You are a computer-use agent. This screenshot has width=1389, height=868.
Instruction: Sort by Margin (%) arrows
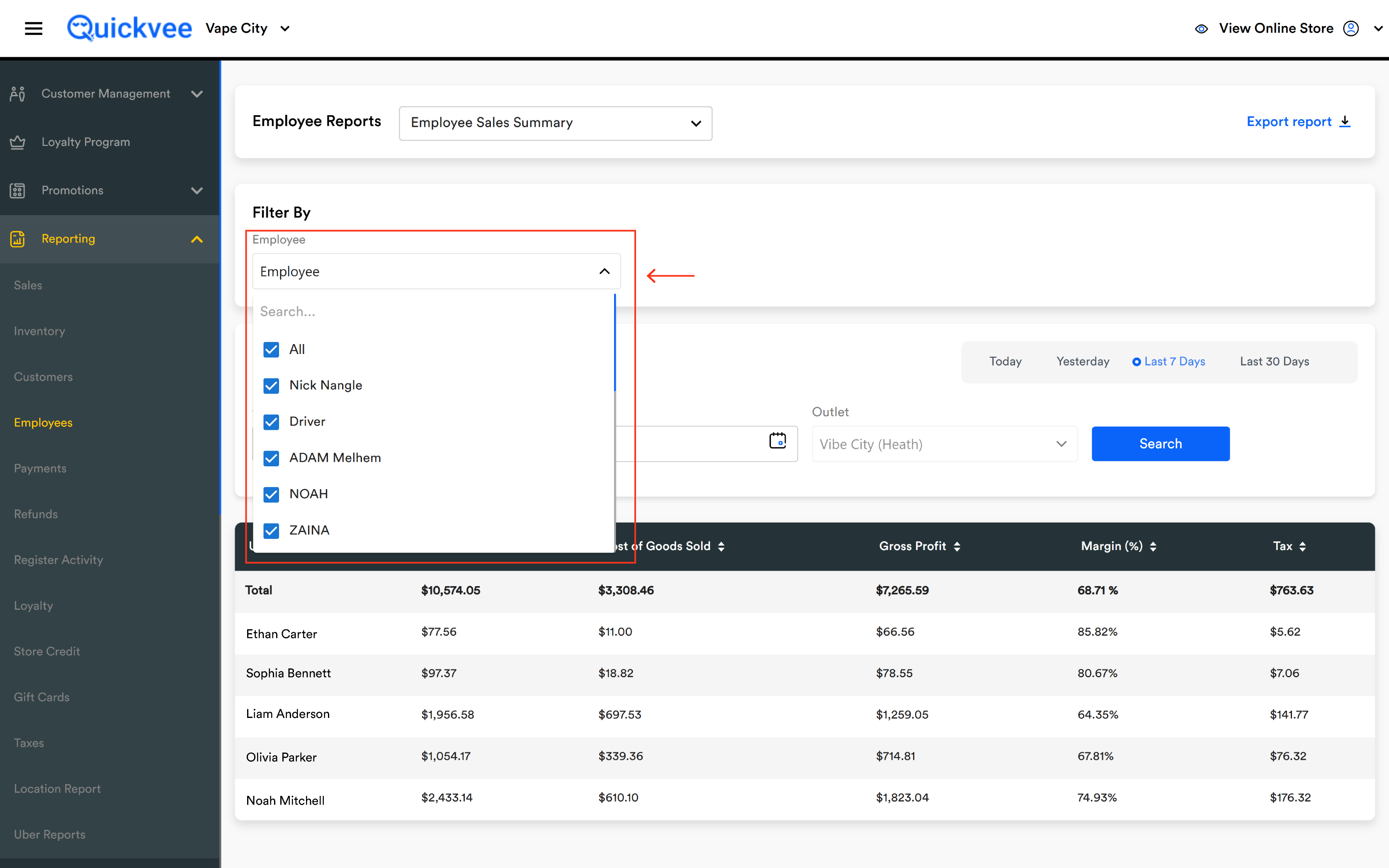click(x=1153, y=546)
